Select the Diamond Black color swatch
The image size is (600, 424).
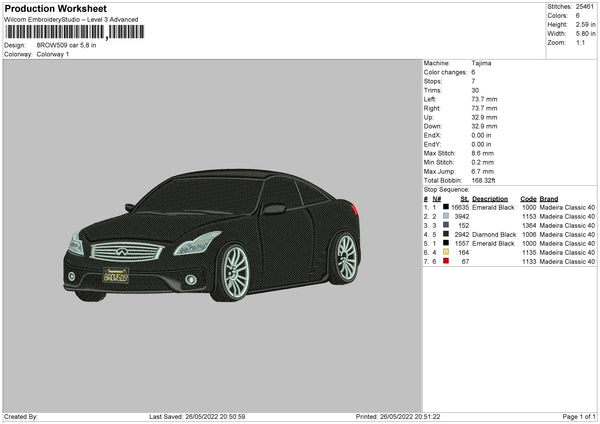(x=446, y=234)
